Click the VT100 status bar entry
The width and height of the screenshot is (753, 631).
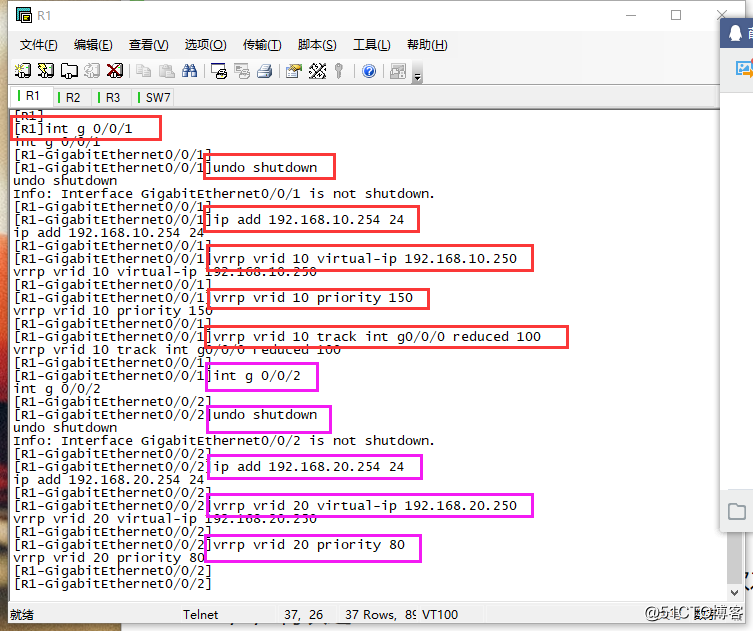click(x=440, y=614)
